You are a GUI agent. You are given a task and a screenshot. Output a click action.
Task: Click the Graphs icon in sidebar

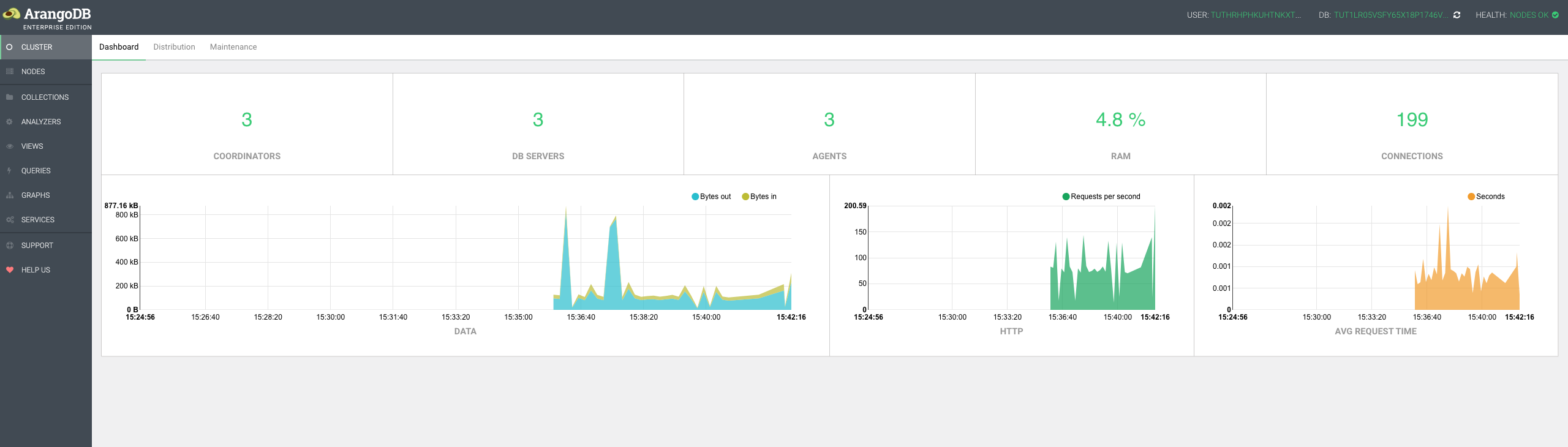click(x=9, y=195)
